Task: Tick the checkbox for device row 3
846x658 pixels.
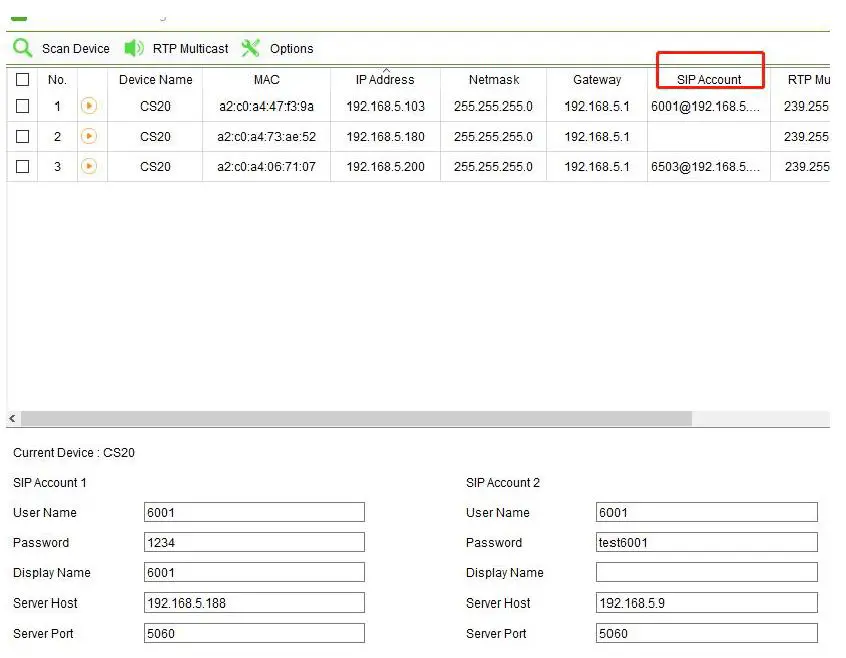Action: click(23, 167)
